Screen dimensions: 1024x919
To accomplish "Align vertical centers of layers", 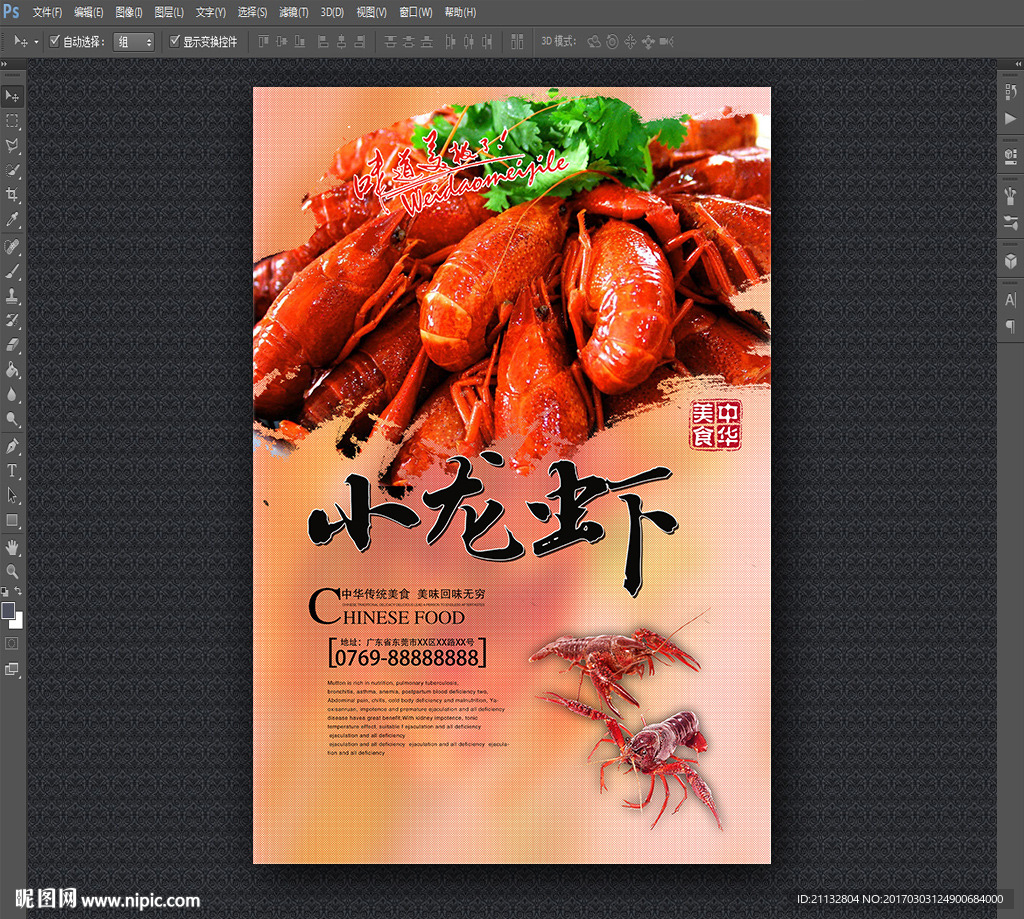I will pyautogui.click(x=281, y=42).
